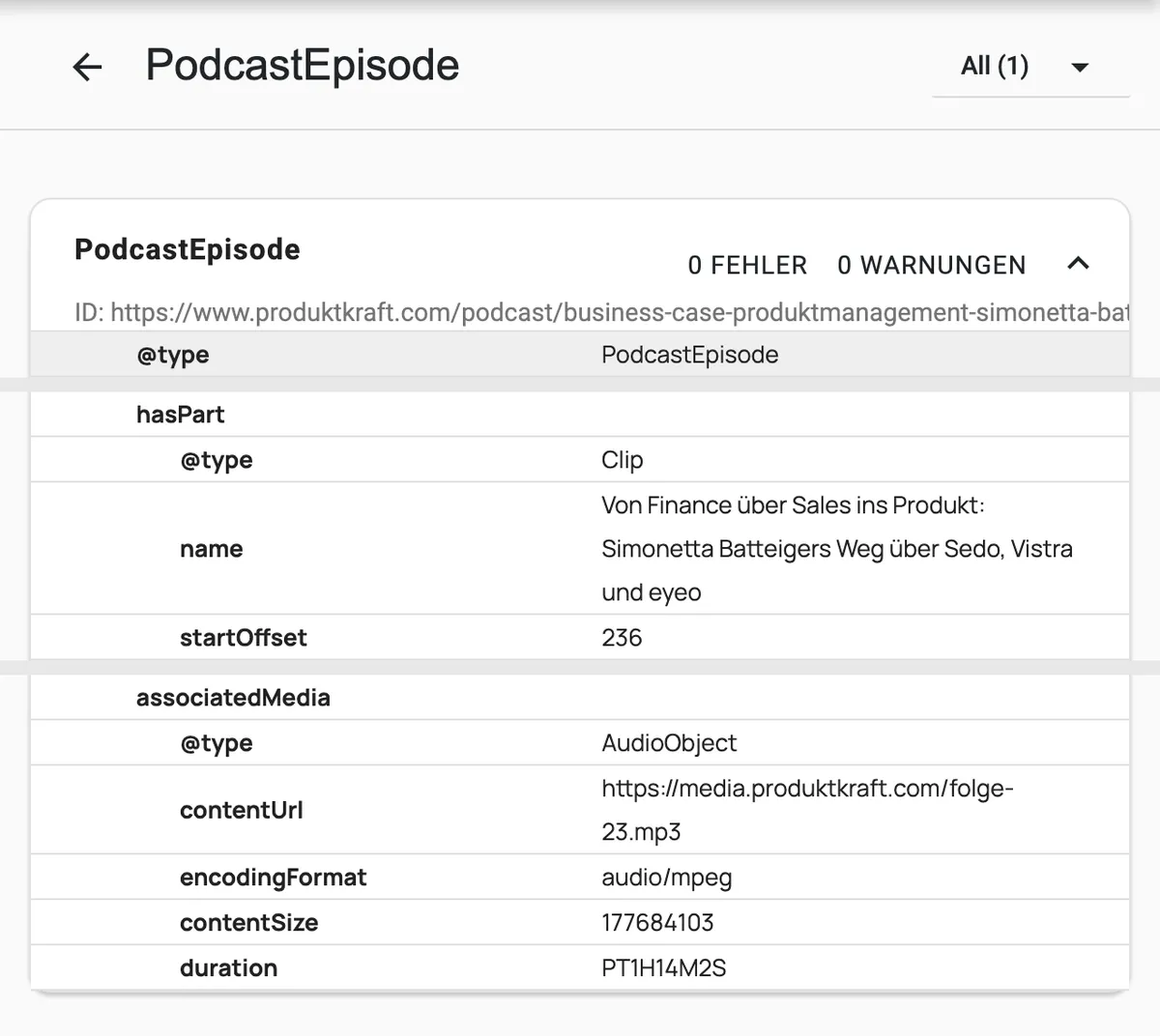Click the PT1H14M2S duration value

664,968
